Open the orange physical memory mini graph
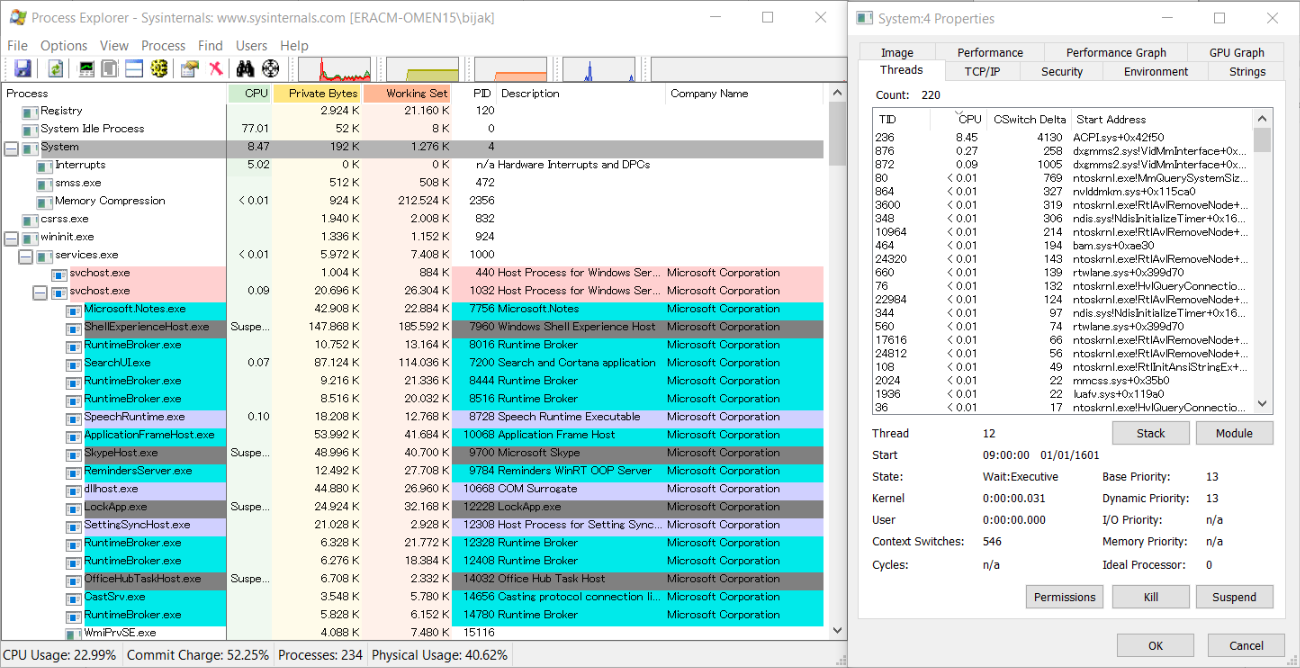Image resolution: width=1300 pixels, height=668 pixels. (x=510, y=69)
